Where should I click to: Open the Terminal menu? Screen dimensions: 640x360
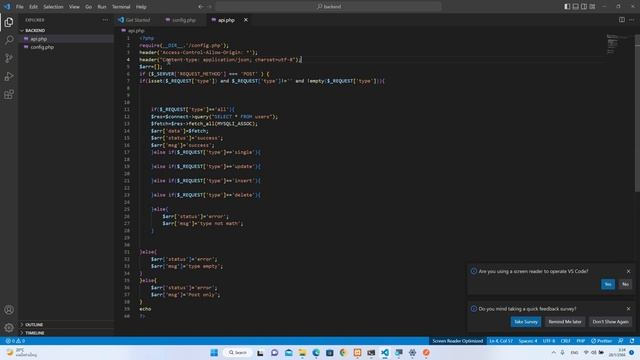coord(121,7)
